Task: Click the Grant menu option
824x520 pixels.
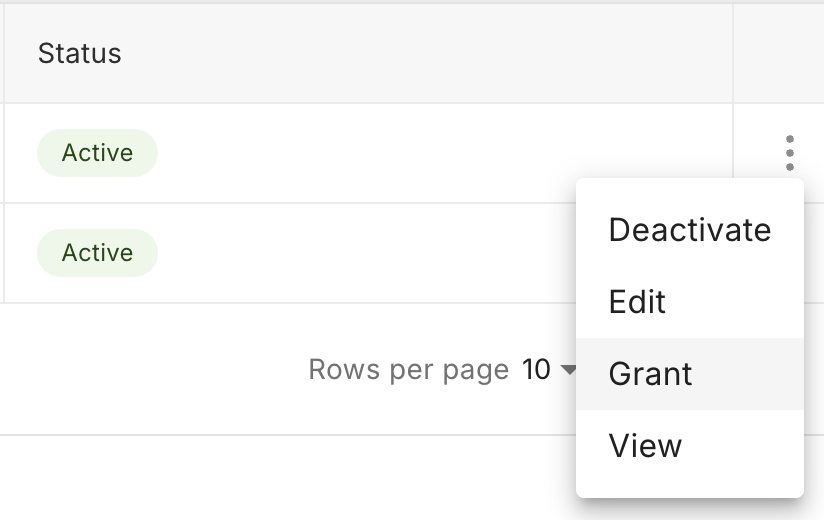Action: 650,374
